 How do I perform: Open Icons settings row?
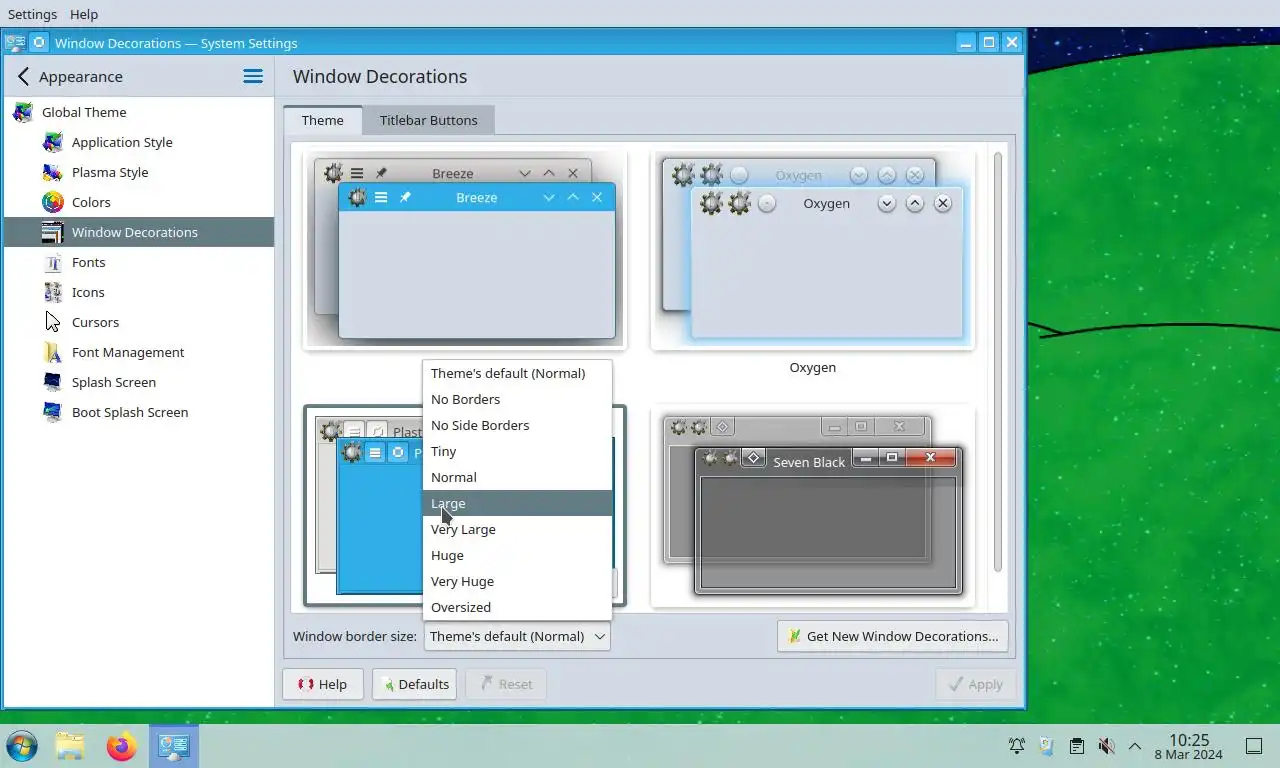tap(139, 292)
